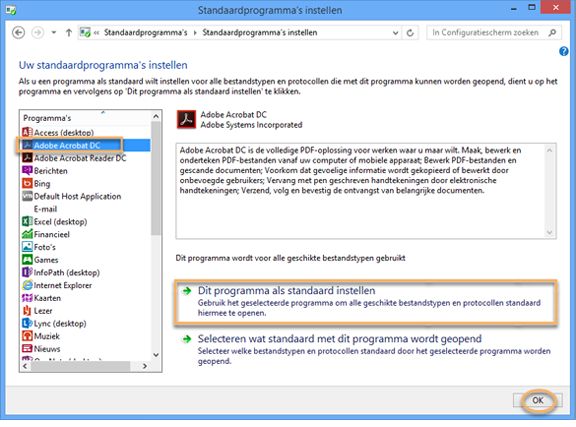Click the InfoPath icon in list
This screenshot has width=576, height=427.
click(x=27, y=272)
